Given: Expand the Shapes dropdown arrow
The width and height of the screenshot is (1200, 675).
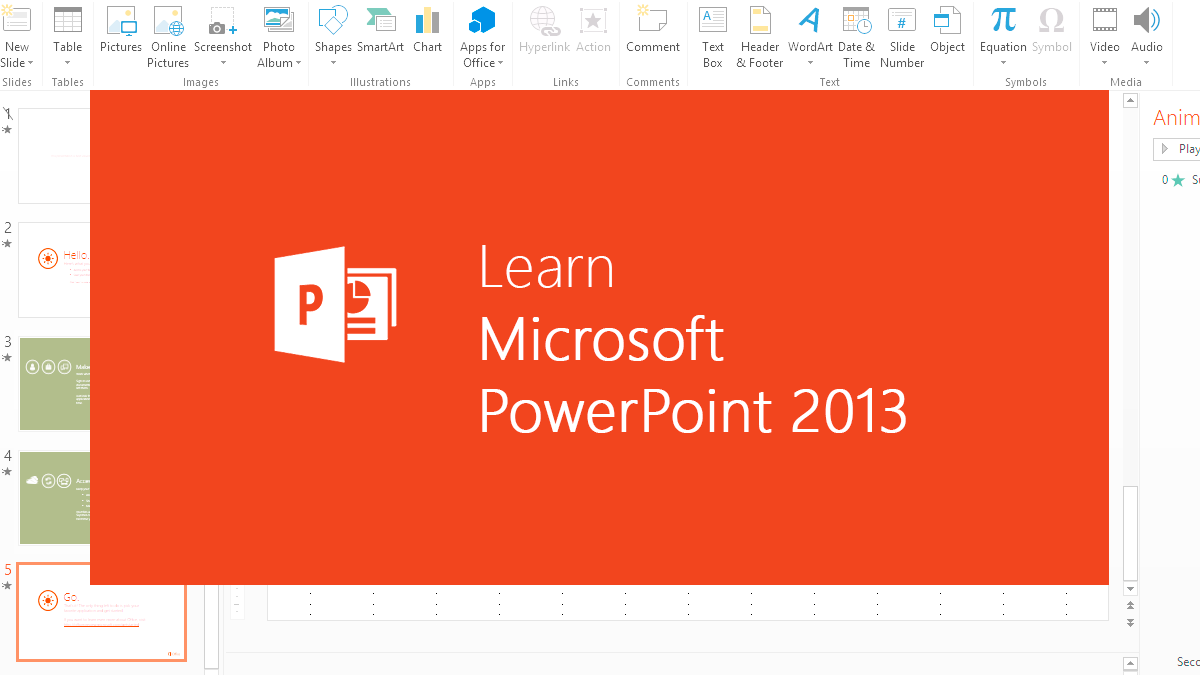Looking at the screenshot, I should [x=333, y=63].
